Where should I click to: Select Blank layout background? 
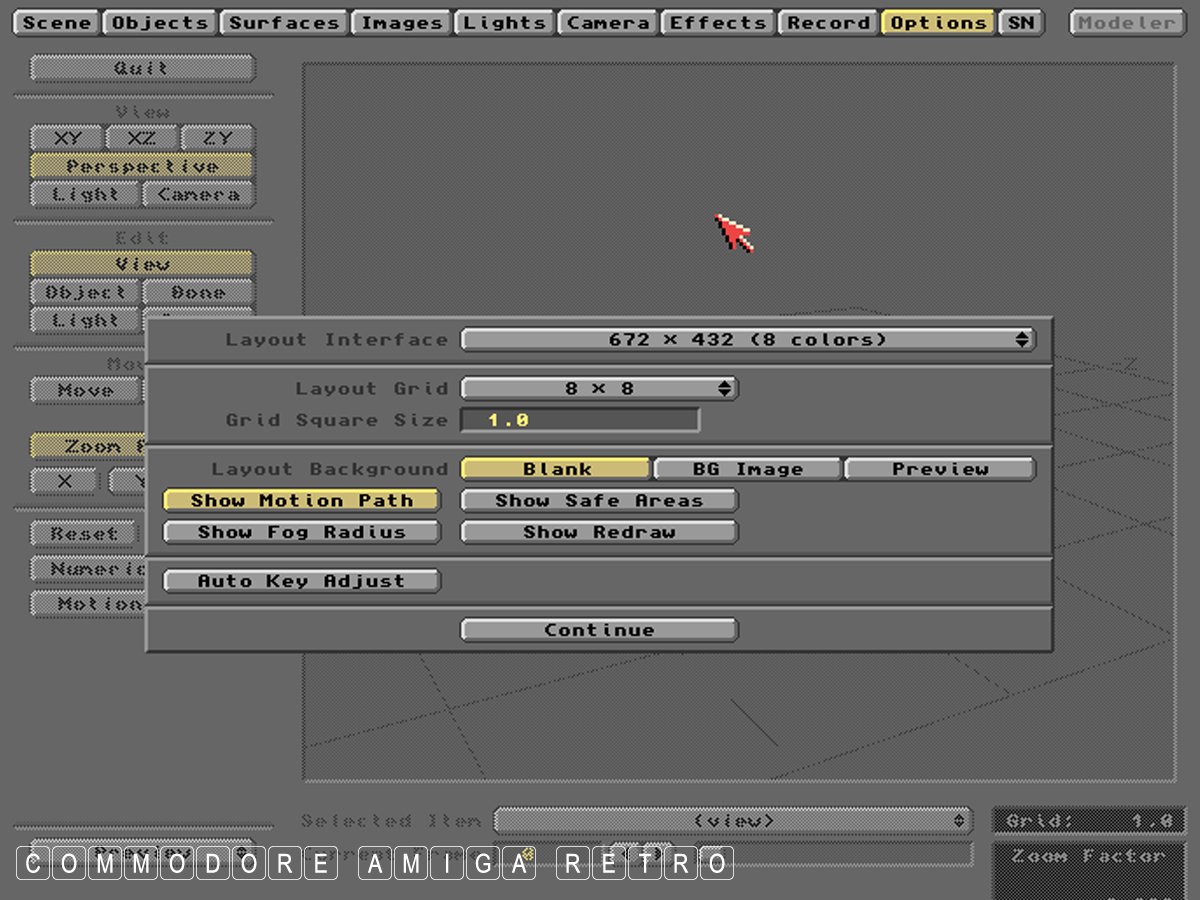point(556,469)
